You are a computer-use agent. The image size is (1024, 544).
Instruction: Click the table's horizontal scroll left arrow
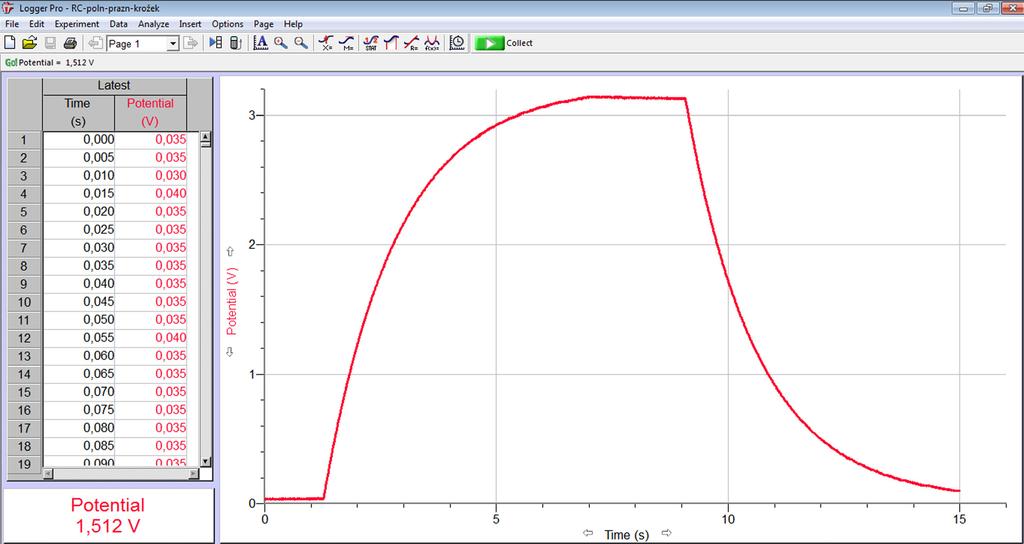pyautogui.click(x=48, y=474)
